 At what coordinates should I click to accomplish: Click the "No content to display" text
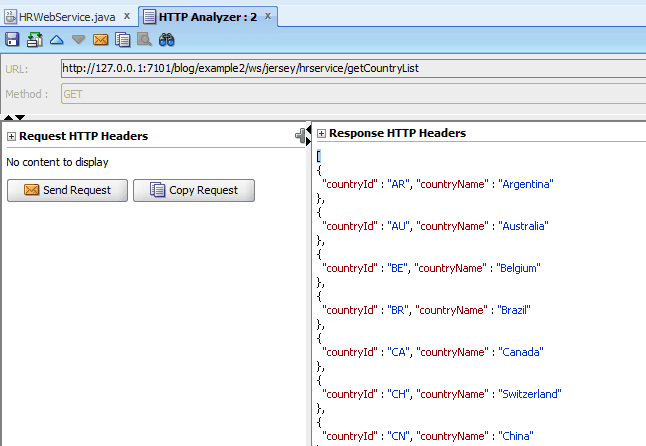(x=57, y=162)
